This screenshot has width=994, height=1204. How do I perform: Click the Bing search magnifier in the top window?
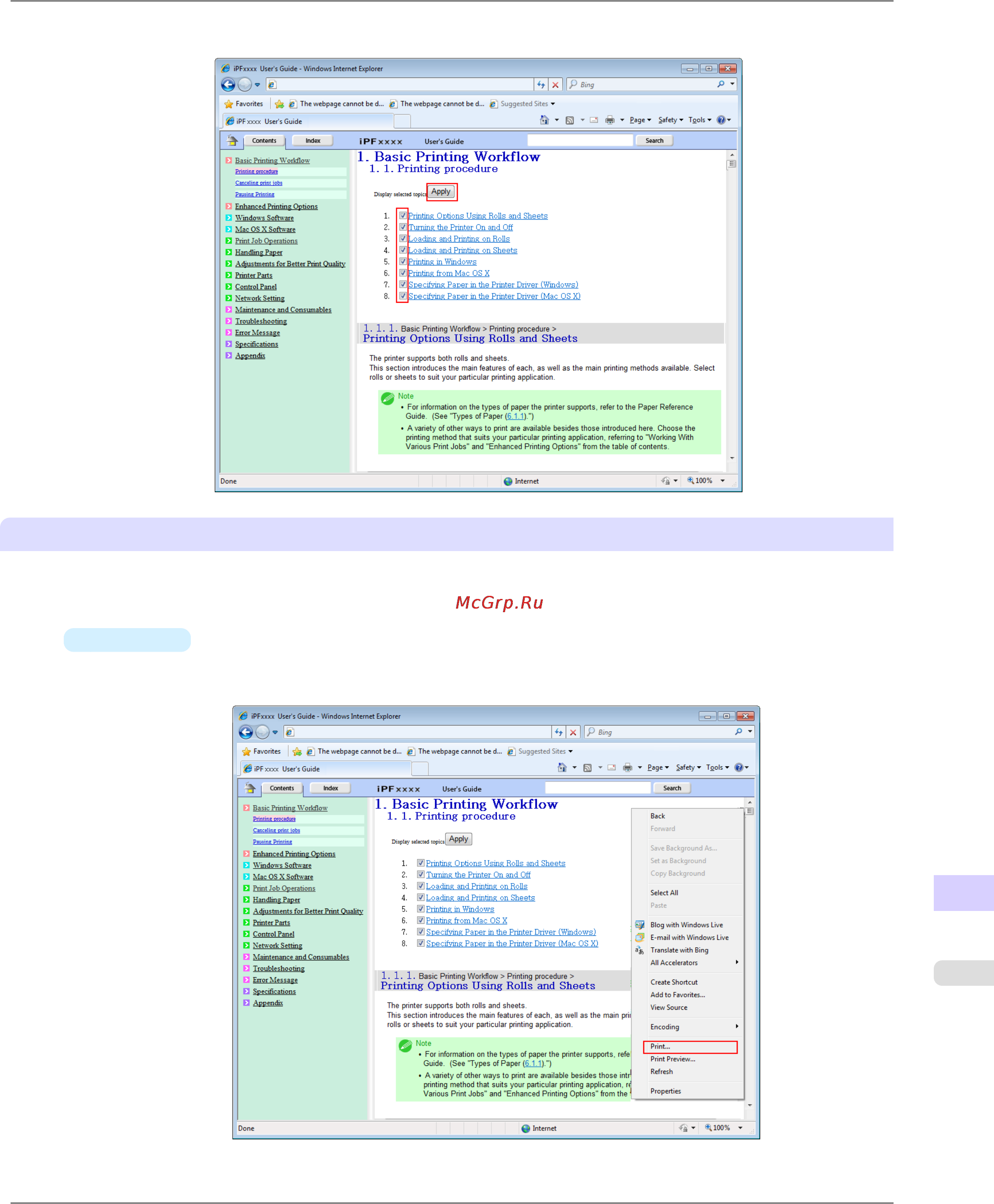click(x=721, y=84)
